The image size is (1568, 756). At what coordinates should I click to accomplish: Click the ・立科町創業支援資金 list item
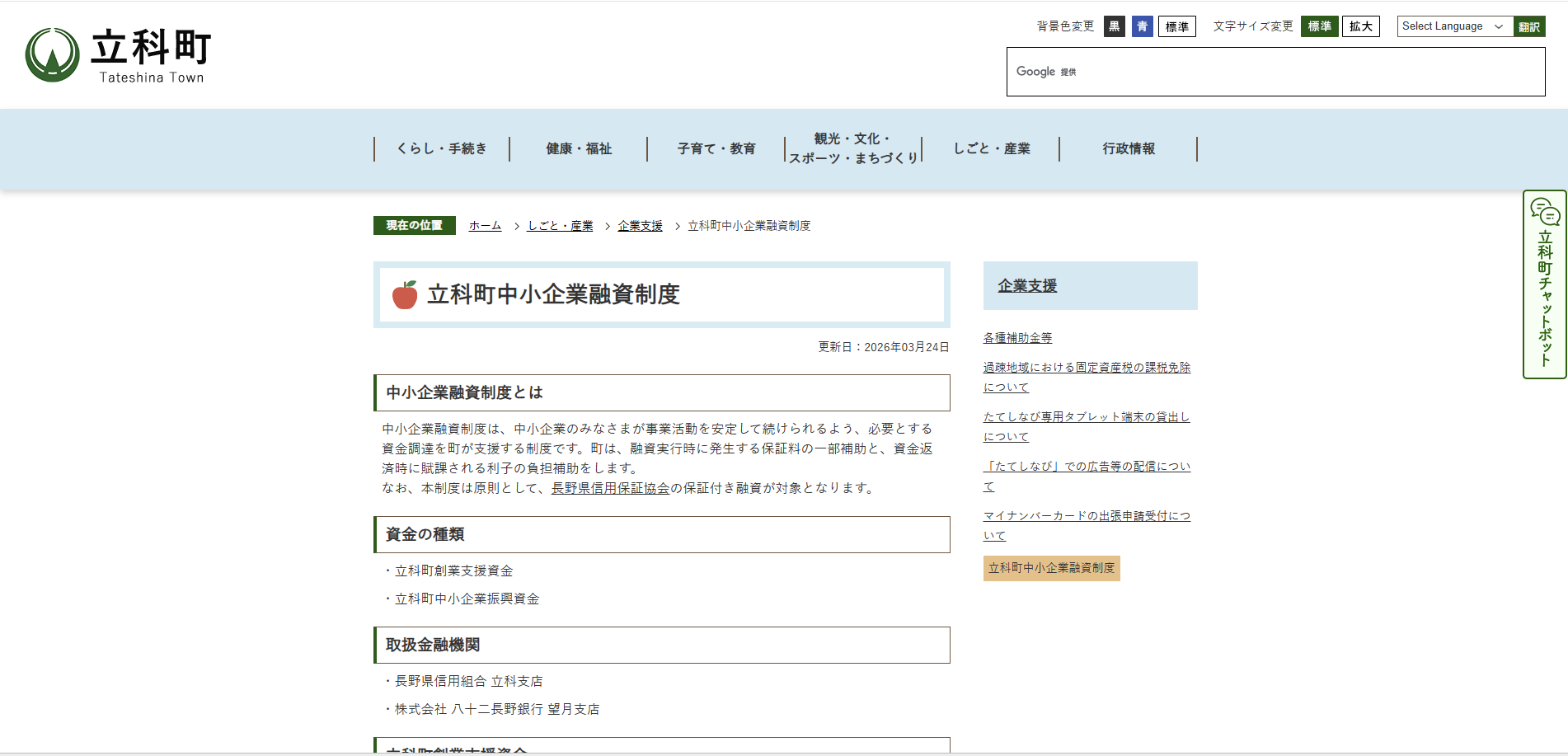(448, 571)
